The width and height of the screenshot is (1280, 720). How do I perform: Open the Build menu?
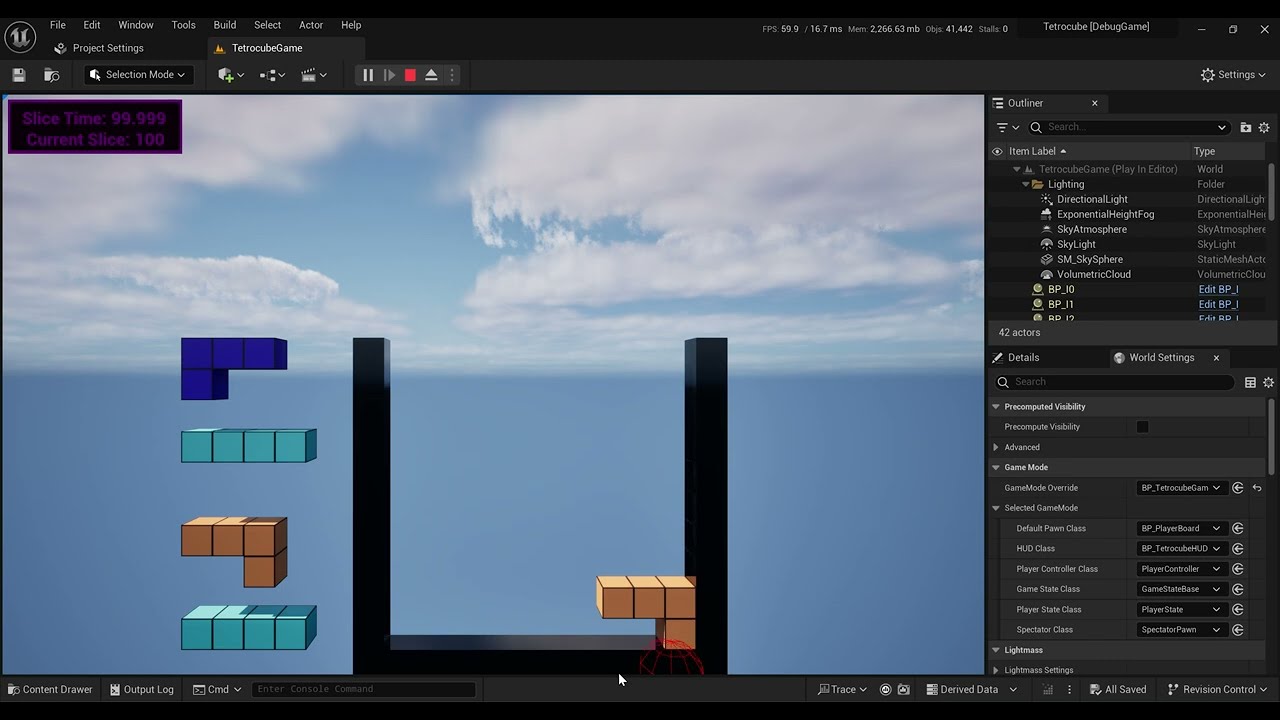coord(225,25)
